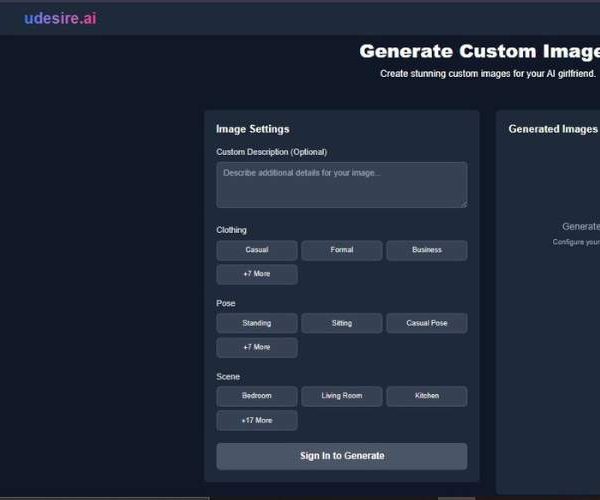Show +7 More pose options

coord(257,347)
